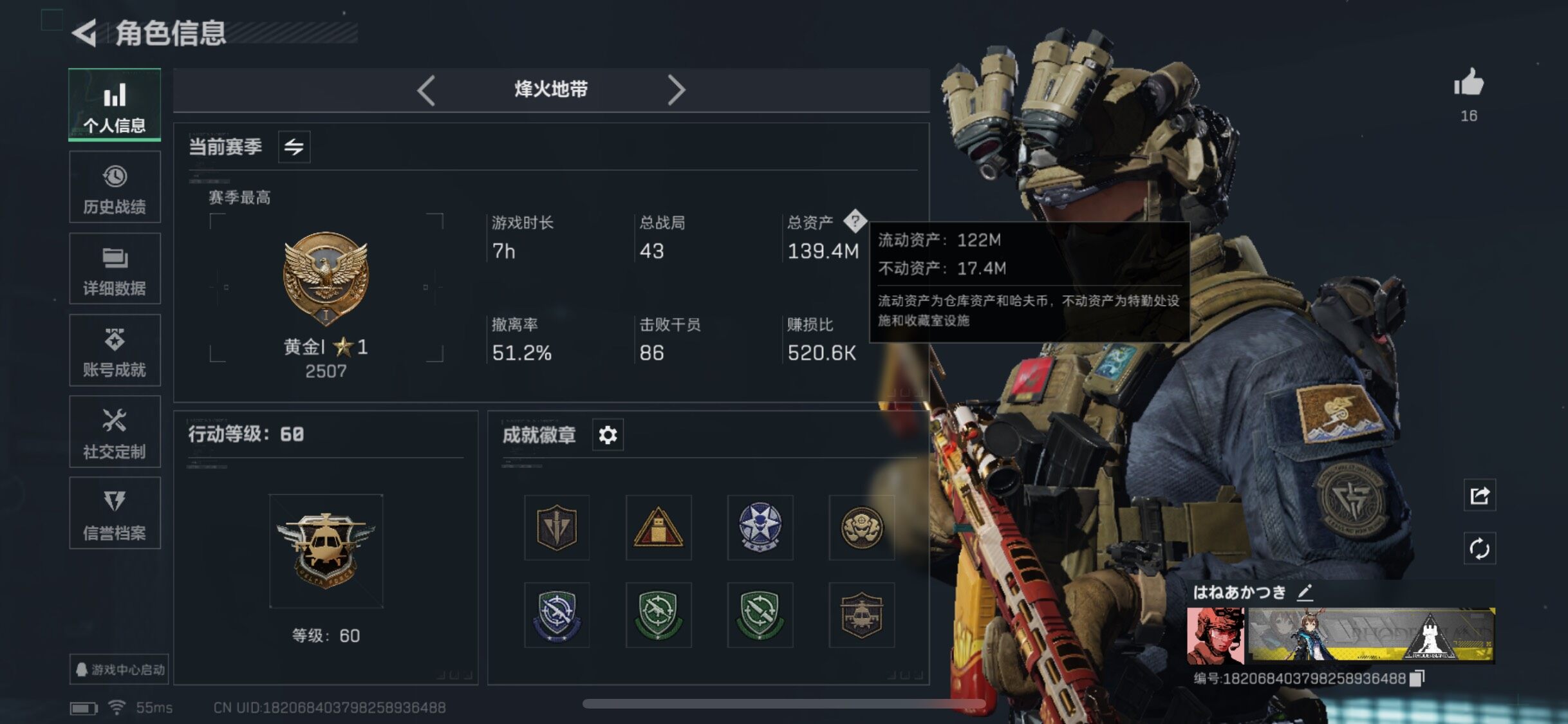Click the bottom horizontal scrollbar
The width and height of the screenshot is (1568, 724).
[784, 704]
